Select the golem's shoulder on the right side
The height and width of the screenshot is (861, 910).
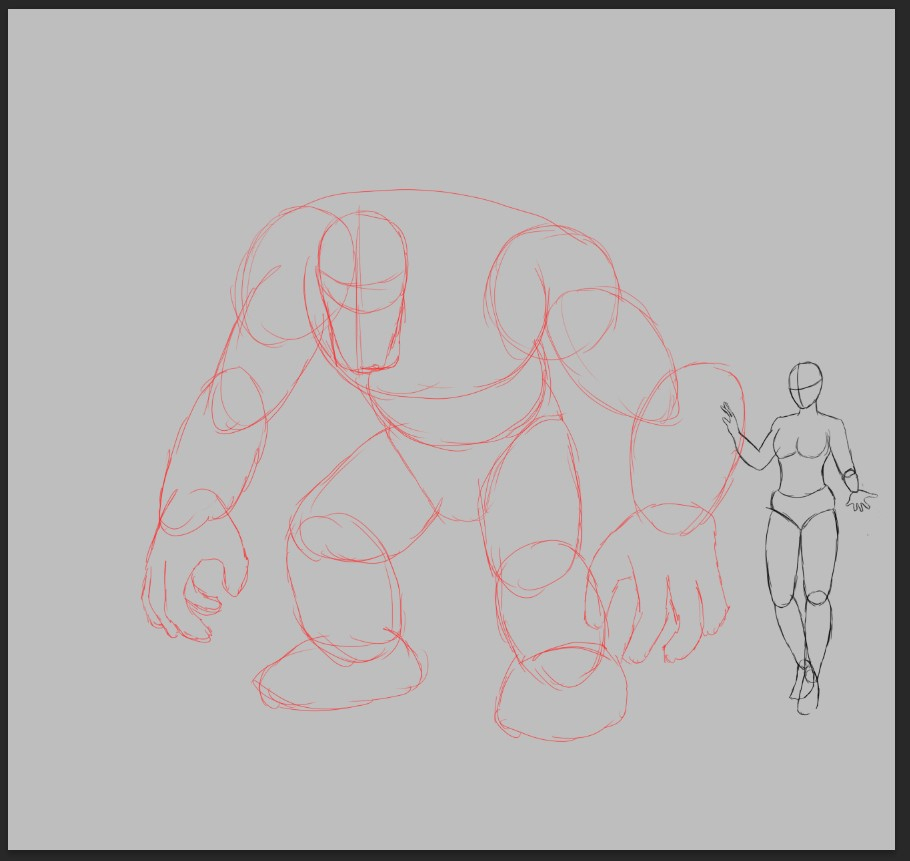[552, 290]
